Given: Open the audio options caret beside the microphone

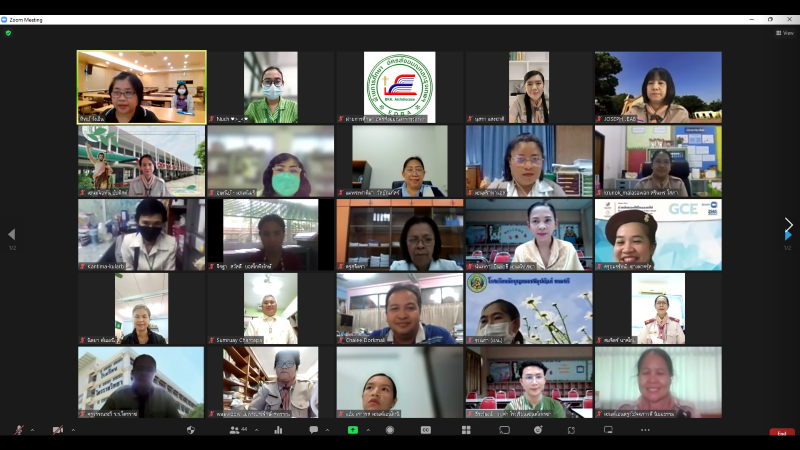Looking at the screenshot, I should [x=32, y=430].
